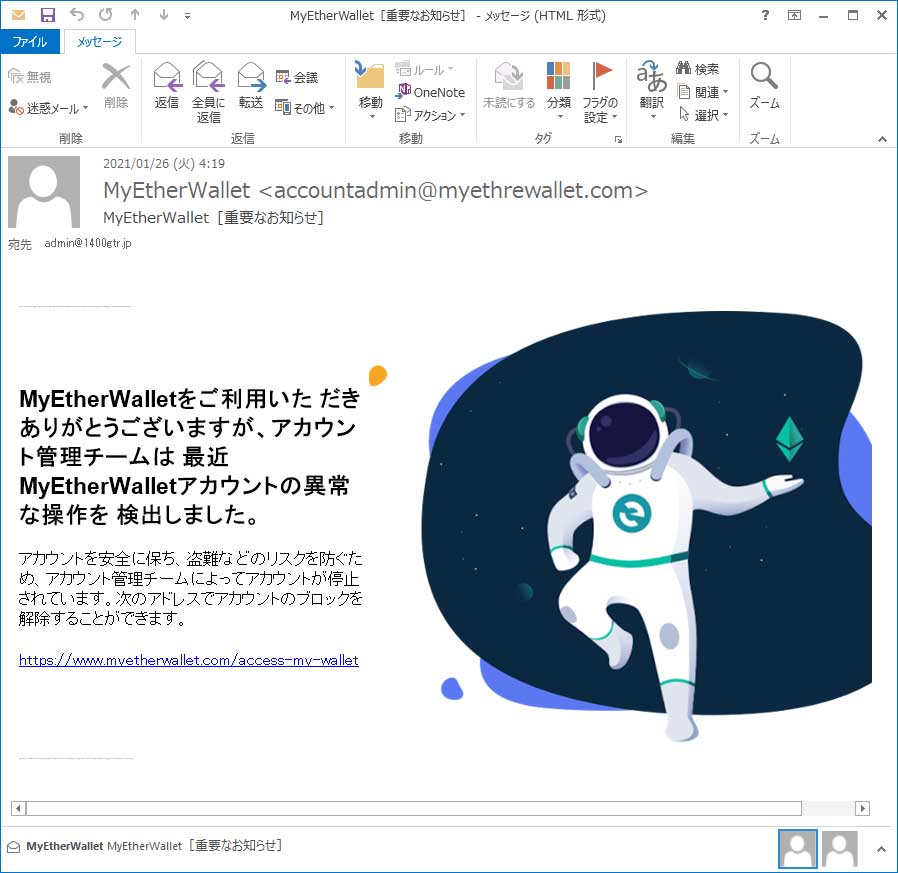Open the Translate (翻訳) tool
This screenshot has height=873, width=898.
click(x=652, y=86)
